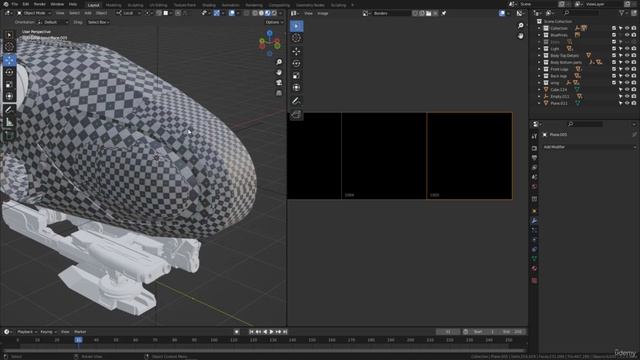
Task: Activate the Move tool in 3D viewport
Action: pos(9,60)
